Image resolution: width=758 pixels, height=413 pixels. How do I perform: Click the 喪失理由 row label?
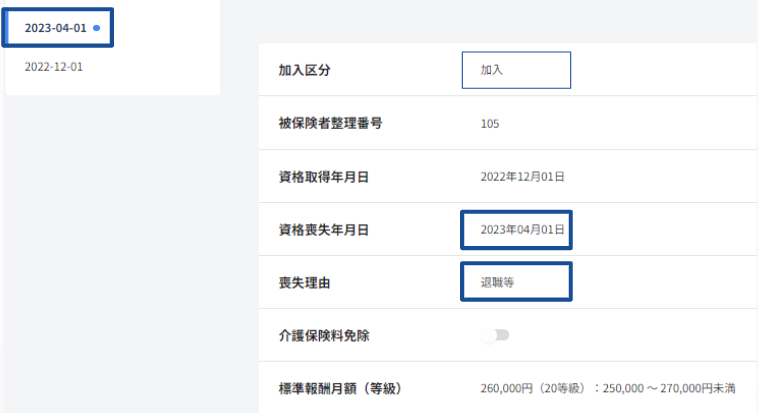pos(303,283)
